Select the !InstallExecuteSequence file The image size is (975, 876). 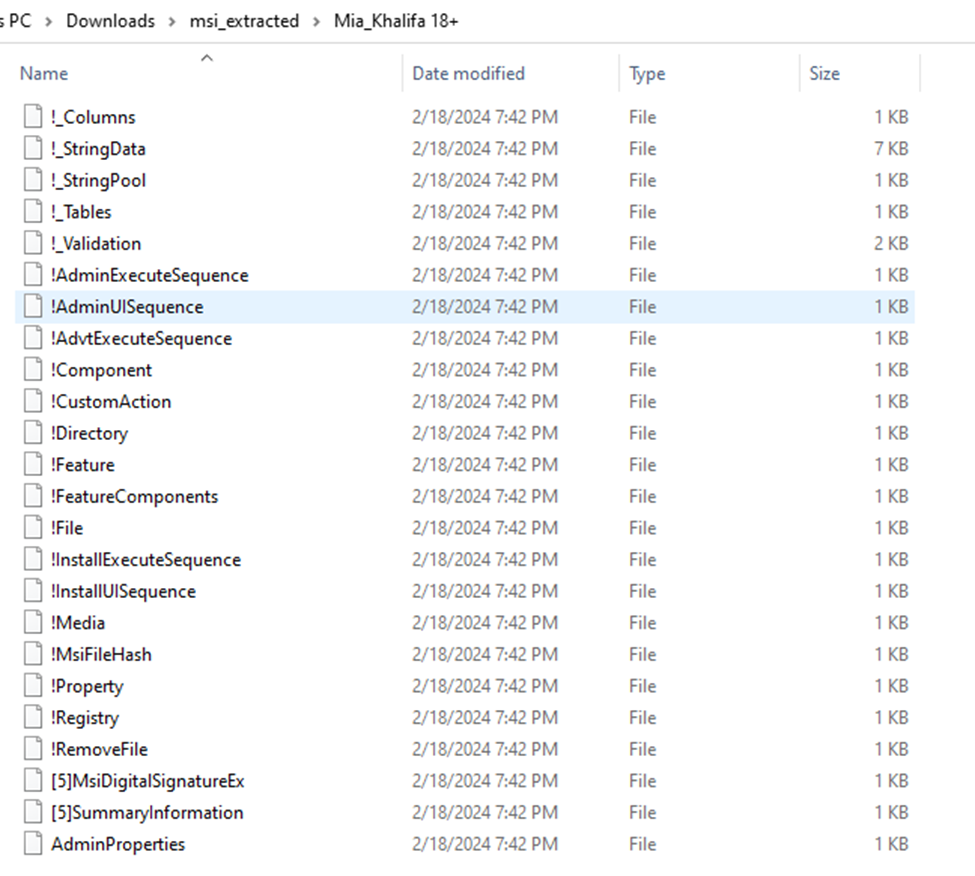(x=146, y=560)
